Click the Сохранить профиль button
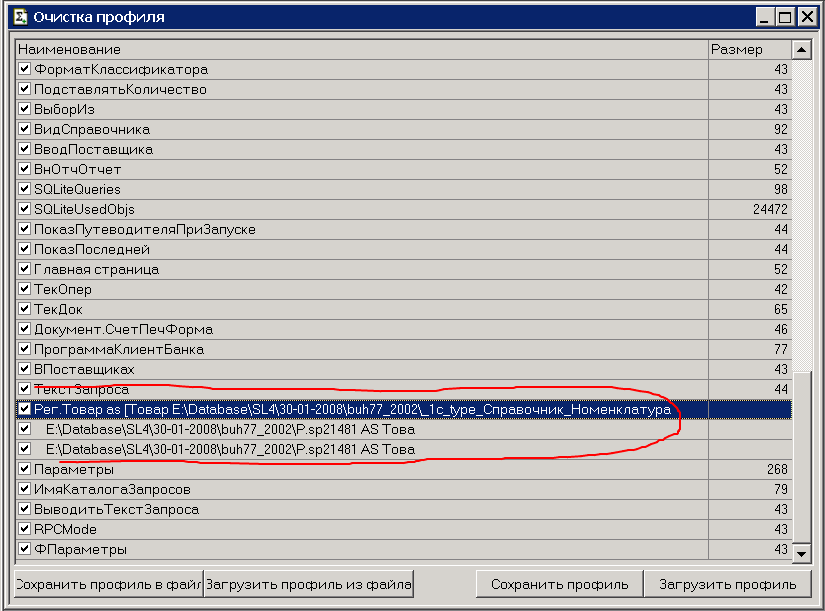 coord(559,584)
